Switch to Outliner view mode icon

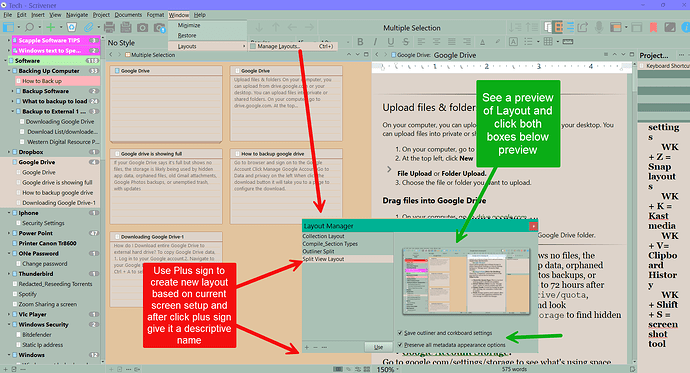(x=570, y=27)
